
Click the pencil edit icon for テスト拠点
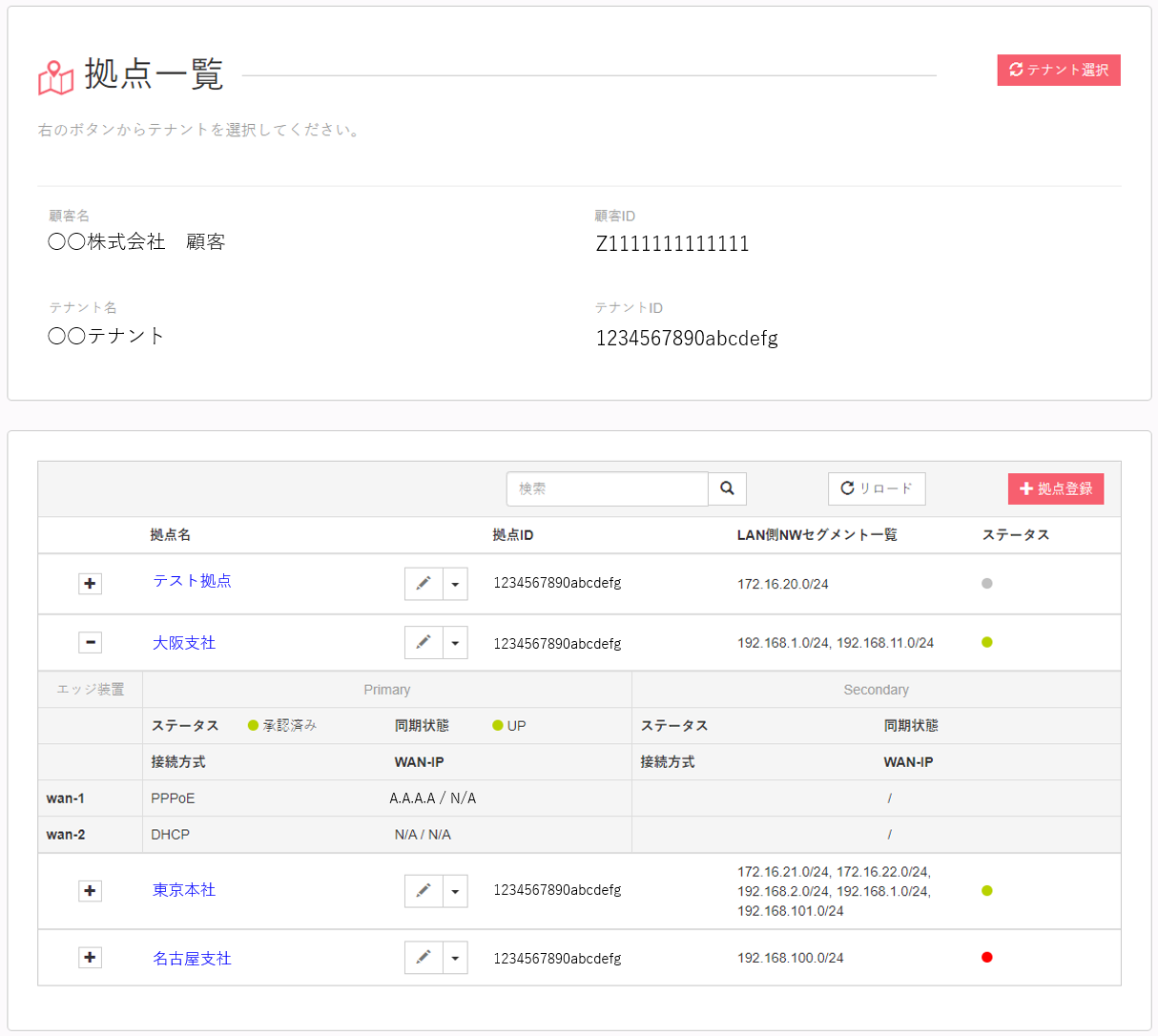tap(424, 584)
